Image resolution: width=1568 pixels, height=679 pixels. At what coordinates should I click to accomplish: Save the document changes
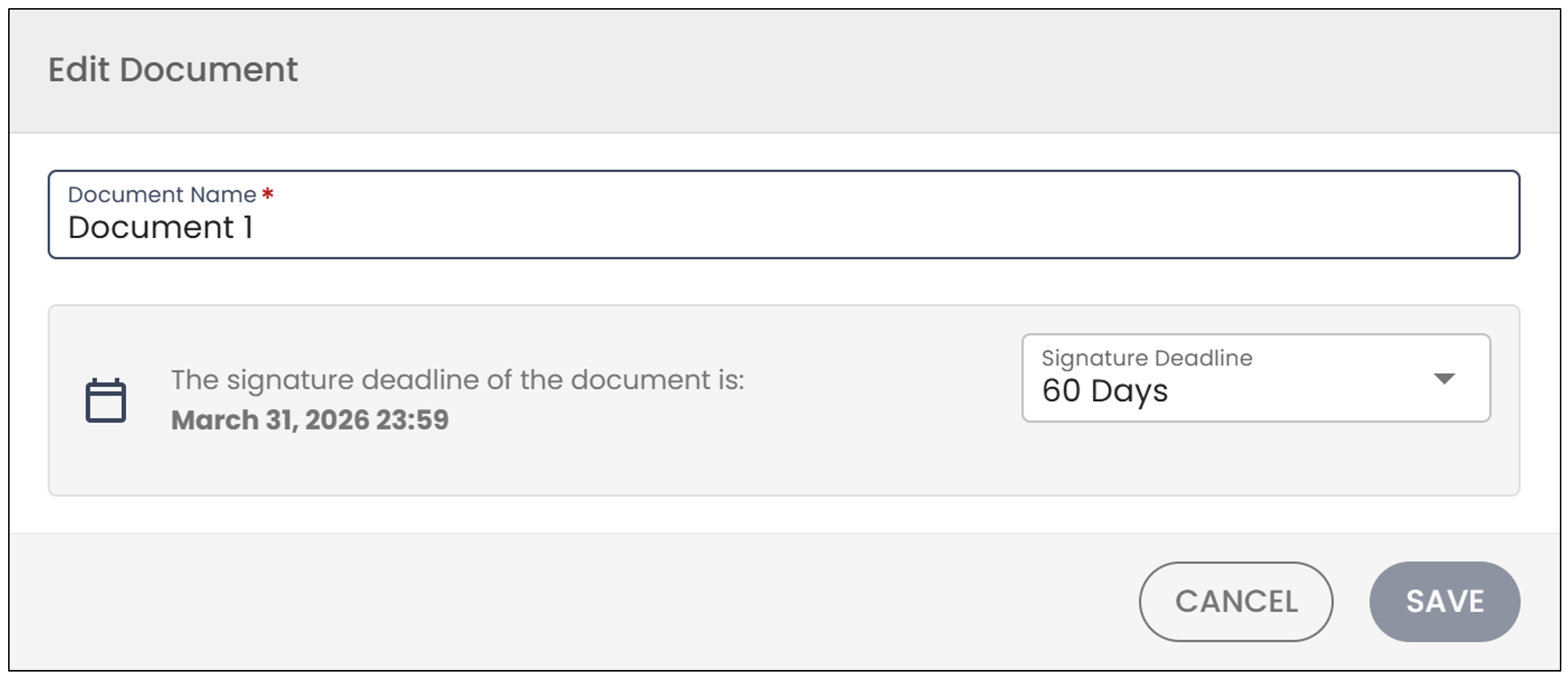1444,601
